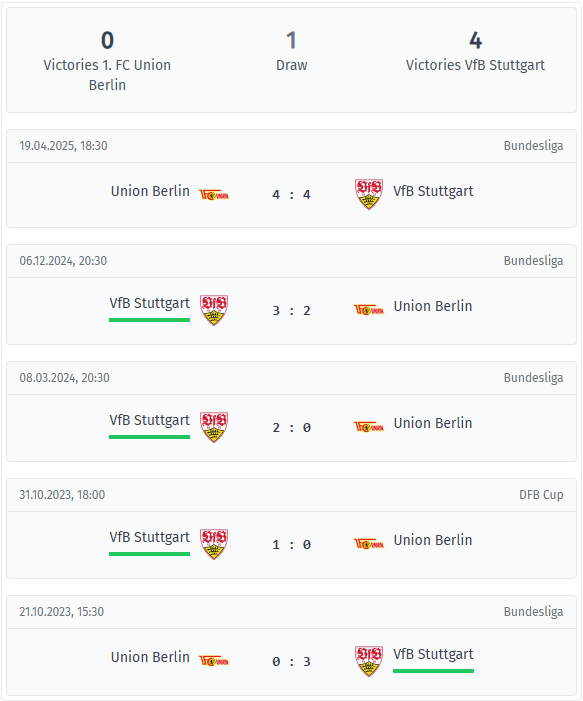Open the 2 : 0 match score

click(x=292, y=427)
